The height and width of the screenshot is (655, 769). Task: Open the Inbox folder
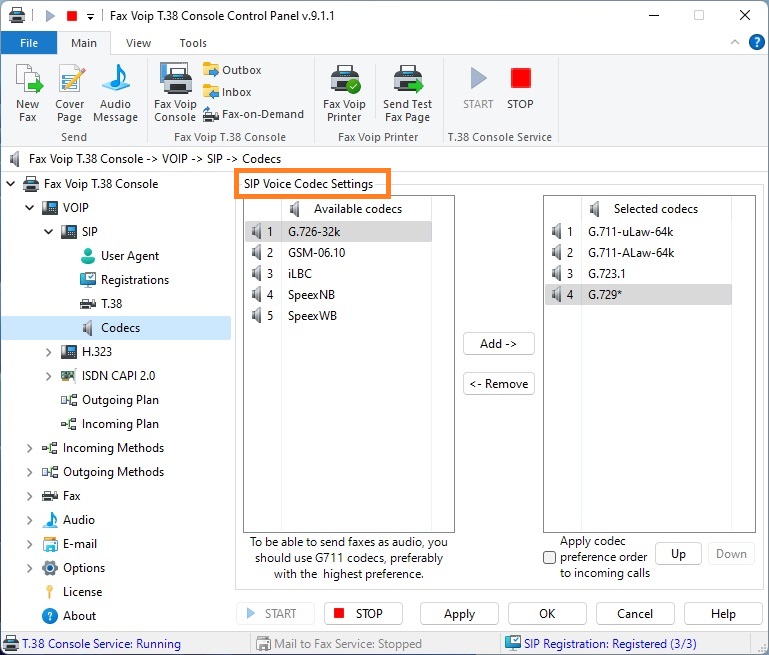[x=227, y=92]
